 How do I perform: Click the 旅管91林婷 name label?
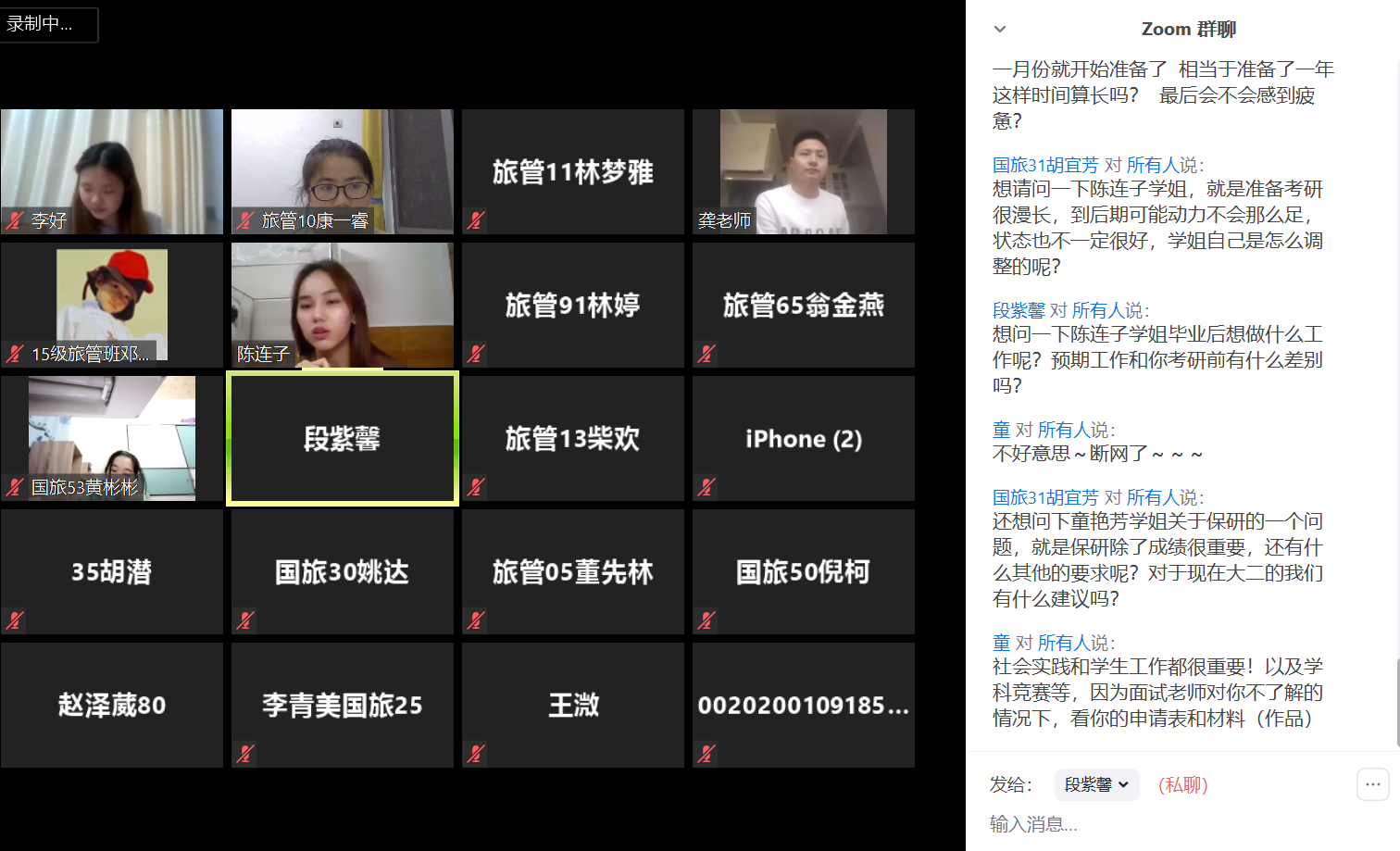click(x=573, y=305)
